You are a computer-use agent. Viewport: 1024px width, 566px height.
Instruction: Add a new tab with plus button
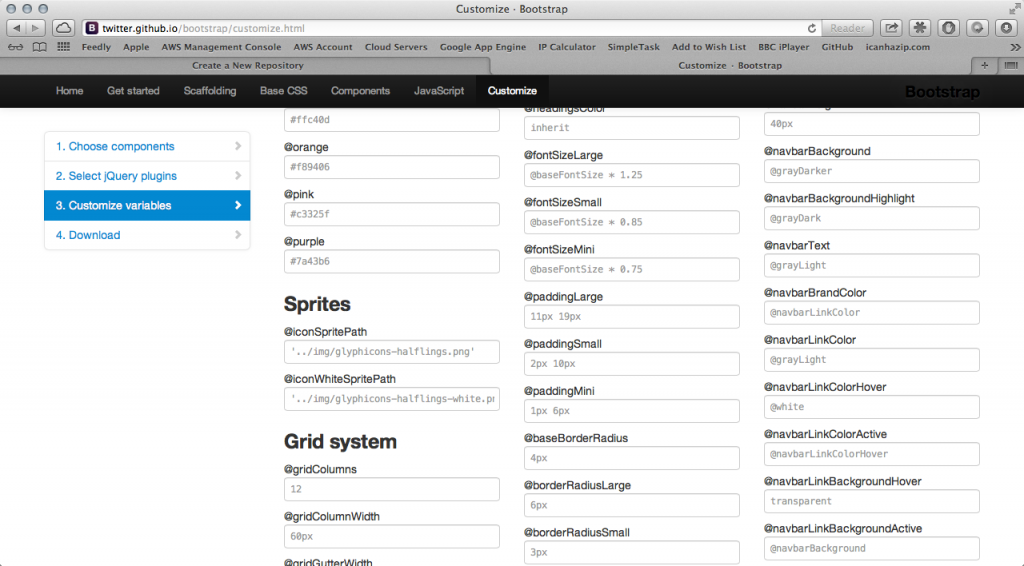[984, 65]
